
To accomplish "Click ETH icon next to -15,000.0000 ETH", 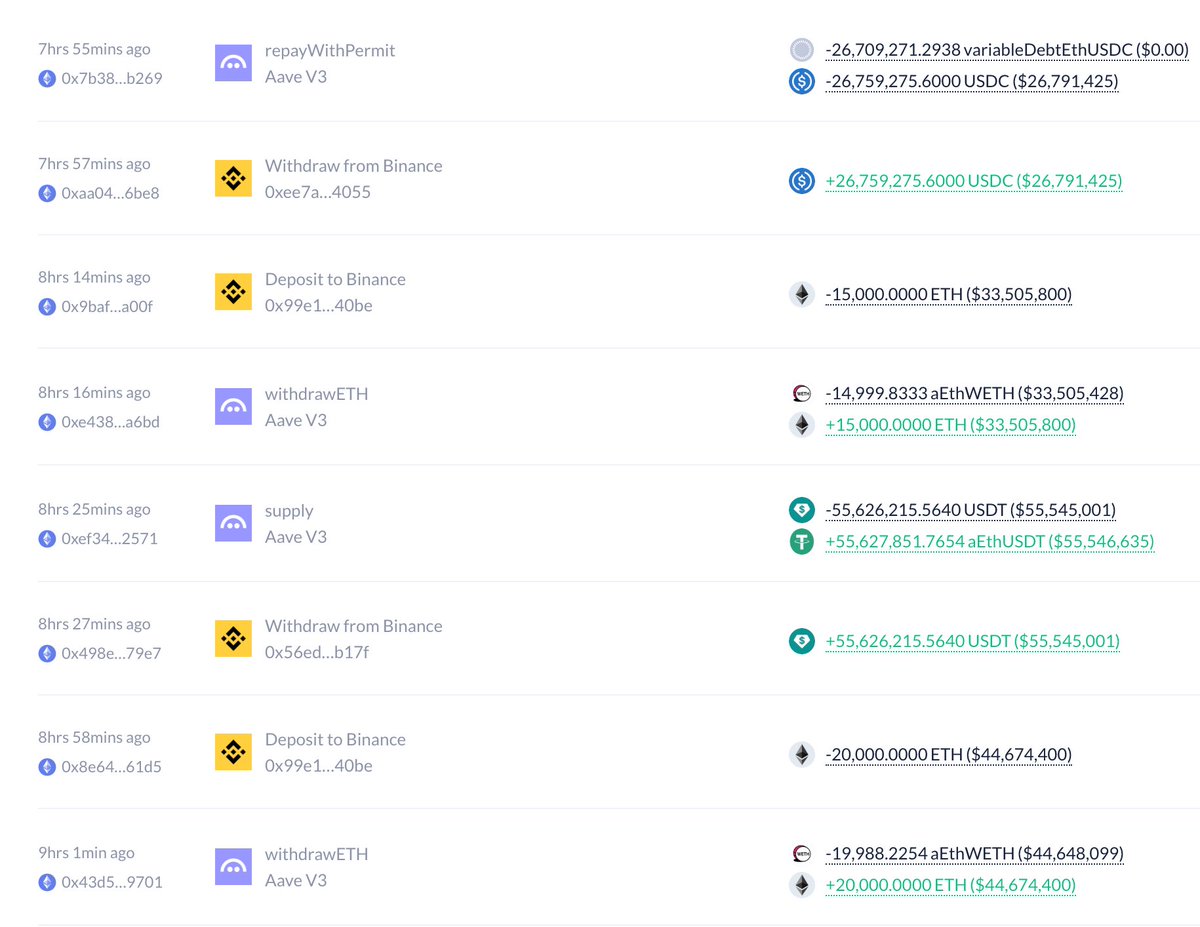I will [801, 294].
